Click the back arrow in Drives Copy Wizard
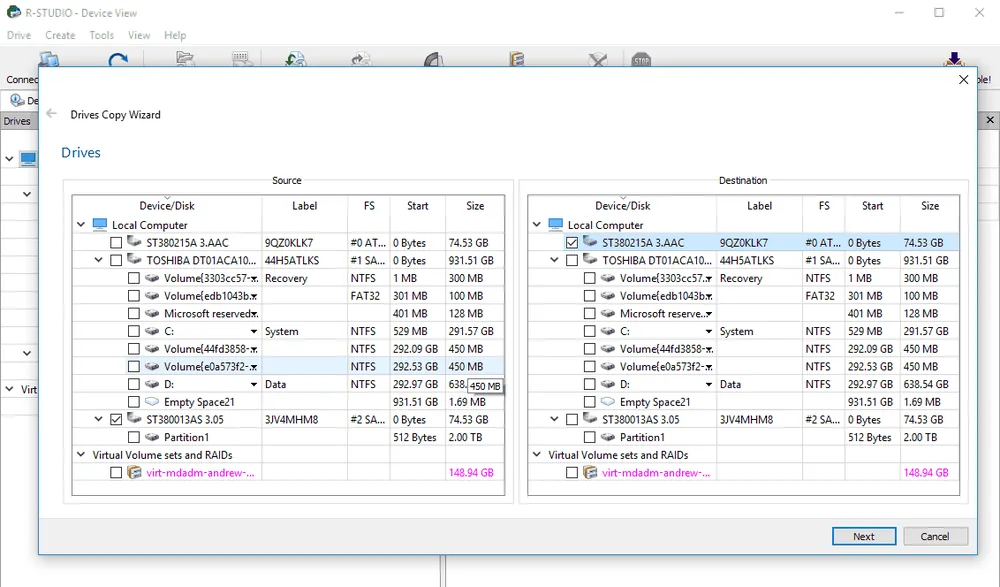This screenshot has height=587, width=1000. [52, 114]
